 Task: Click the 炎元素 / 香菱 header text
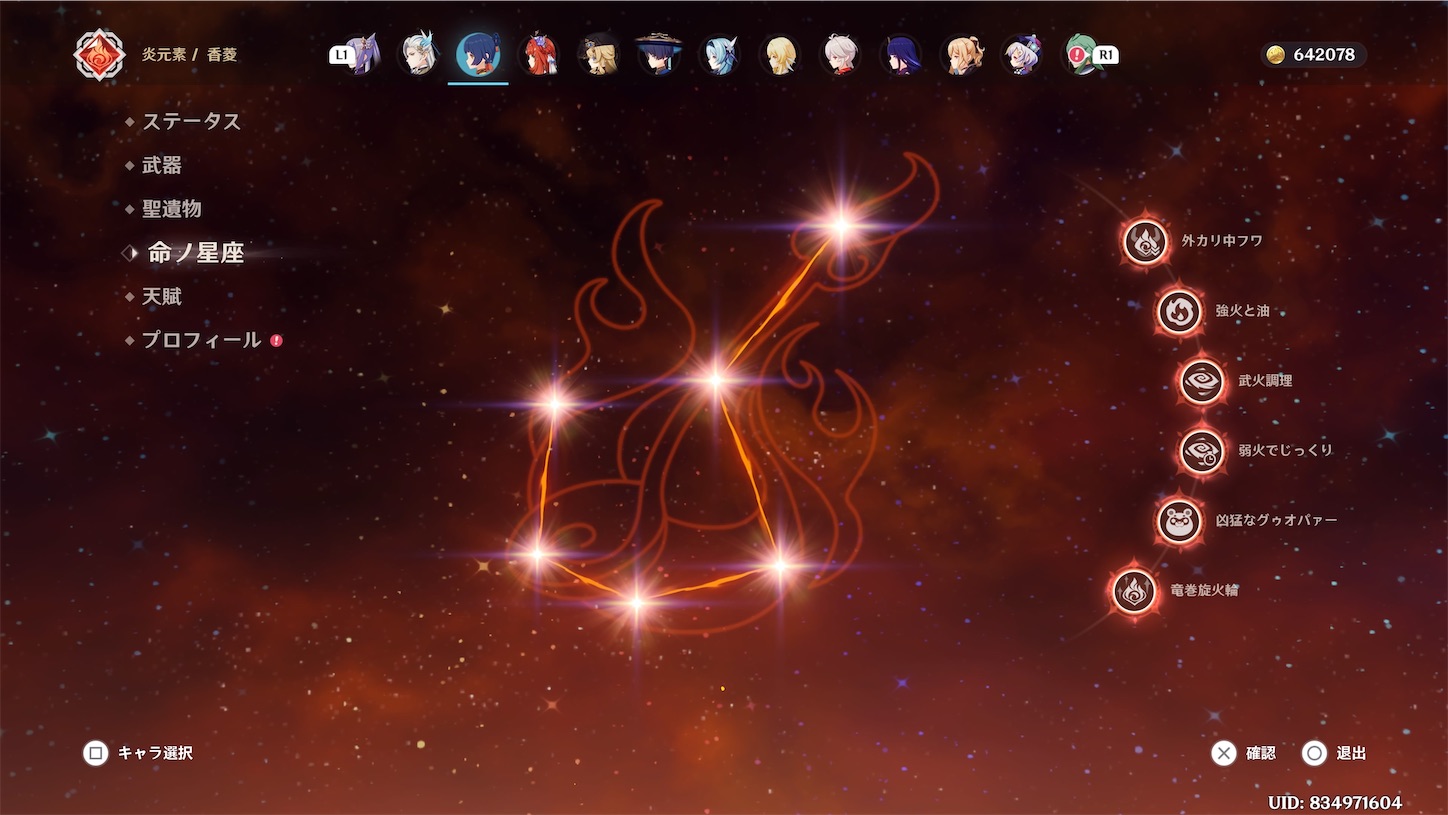coord(190,55)
